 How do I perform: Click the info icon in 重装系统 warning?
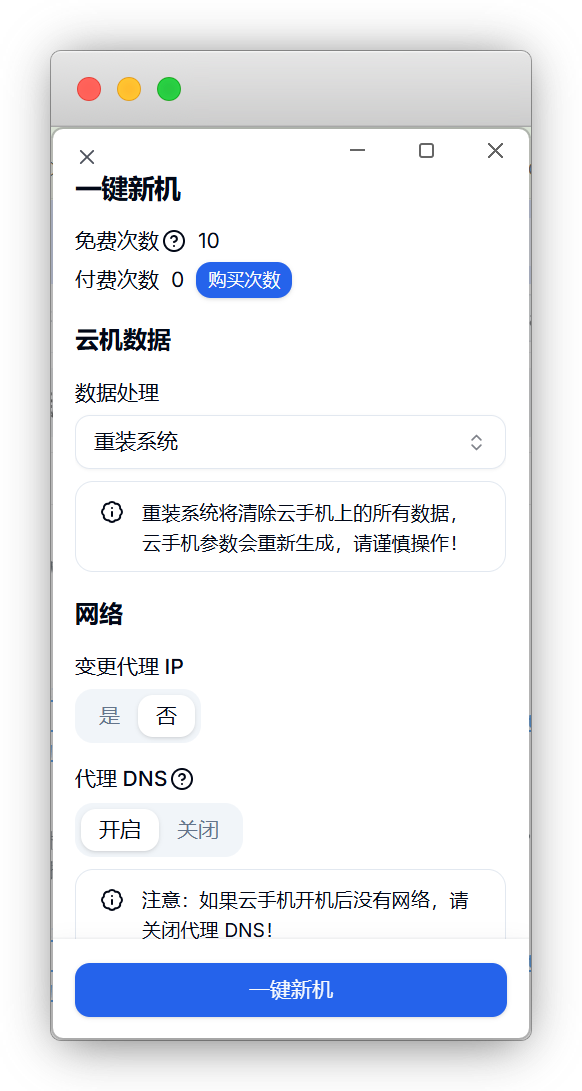pyautogui.click(x=111, y=513)
